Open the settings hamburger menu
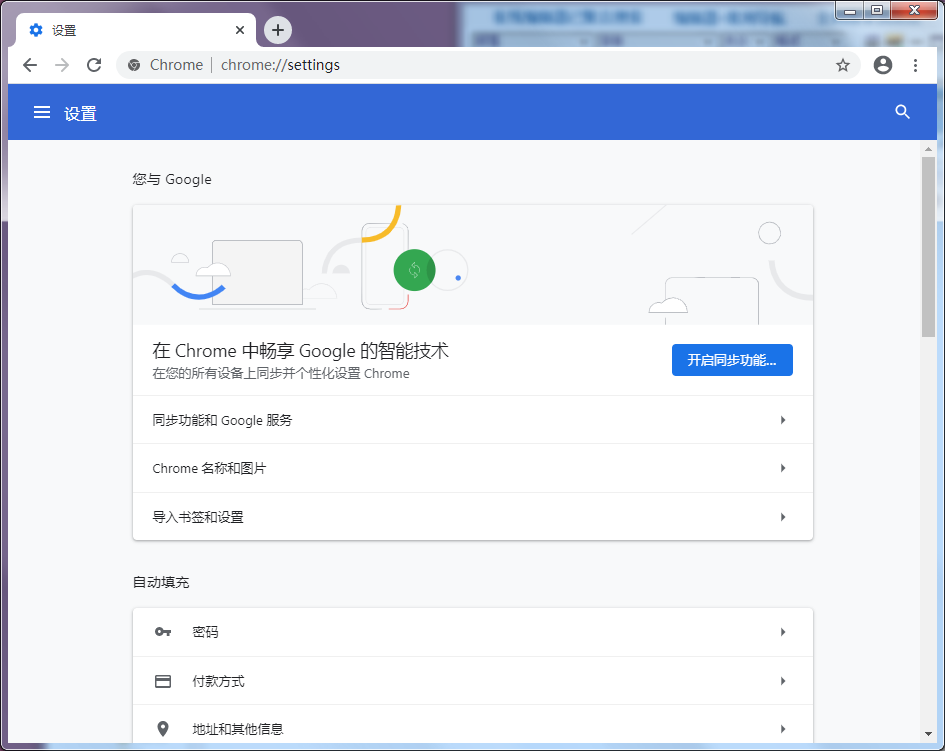Screen dimensions: 945x751 click(41, 112)
